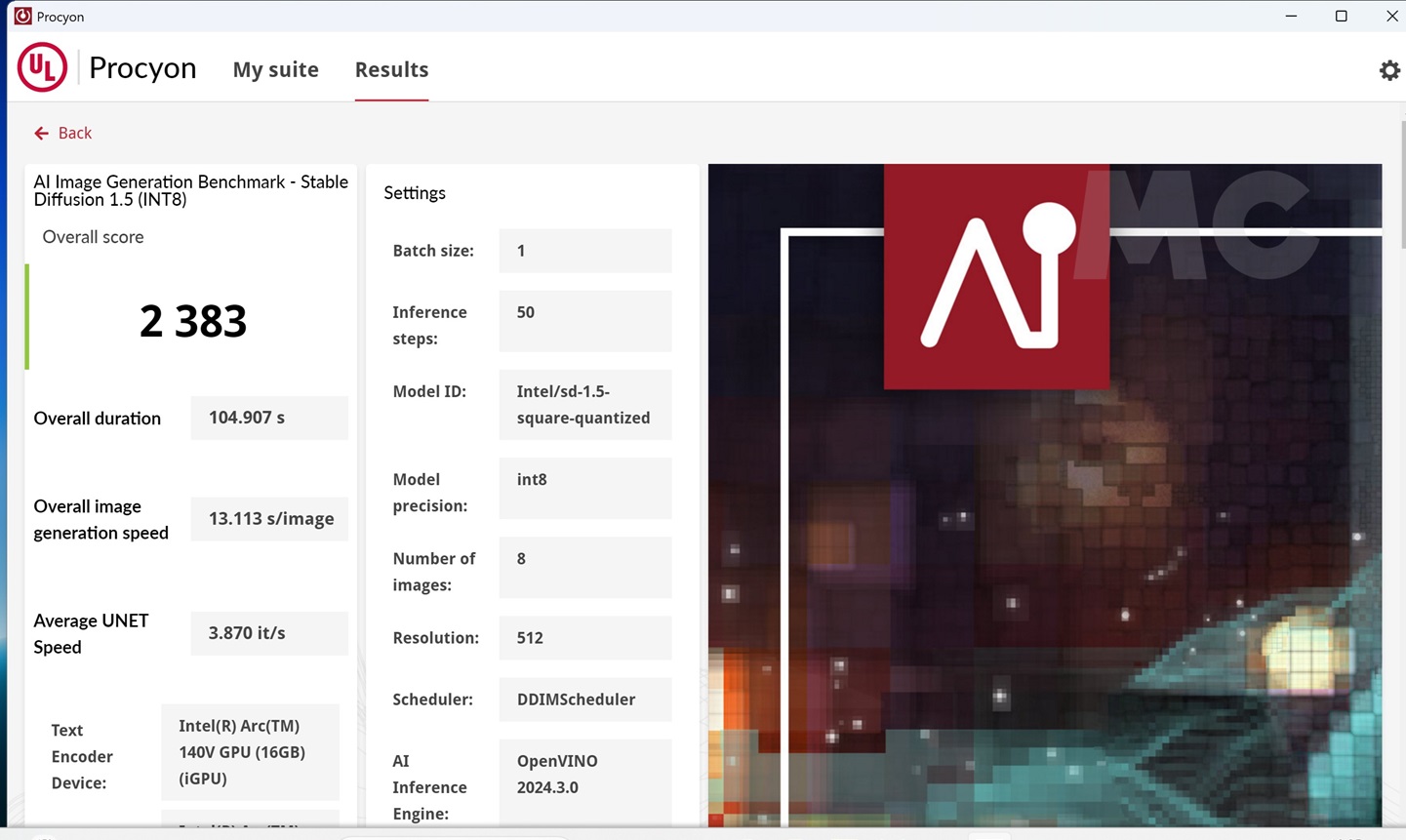Screen dimensions: 1406x840
Task: Click the DDIMScheduler scheduler field
Action: point(584,700)
